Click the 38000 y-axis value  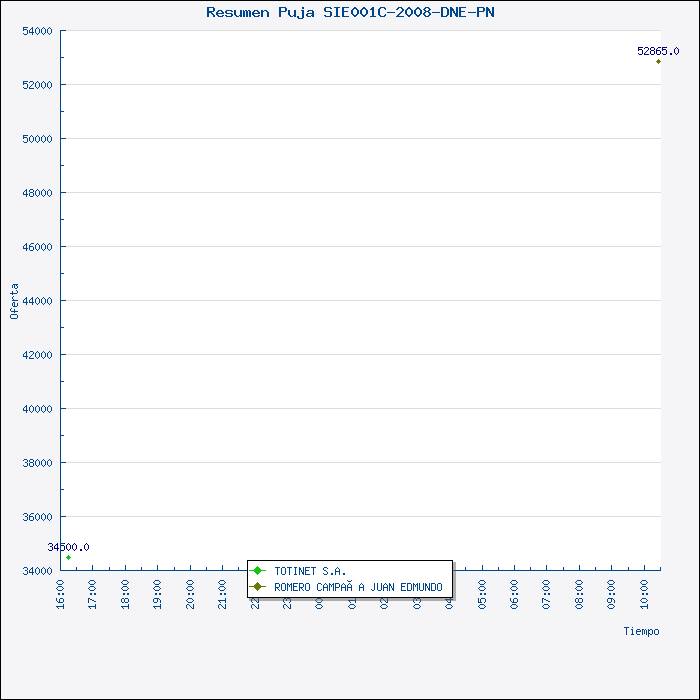[37, 463]
